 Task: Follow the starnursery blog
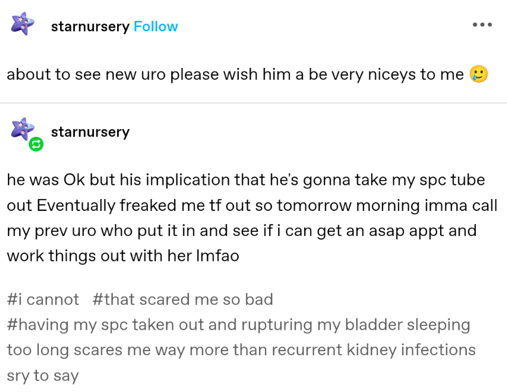coord(156,27)
